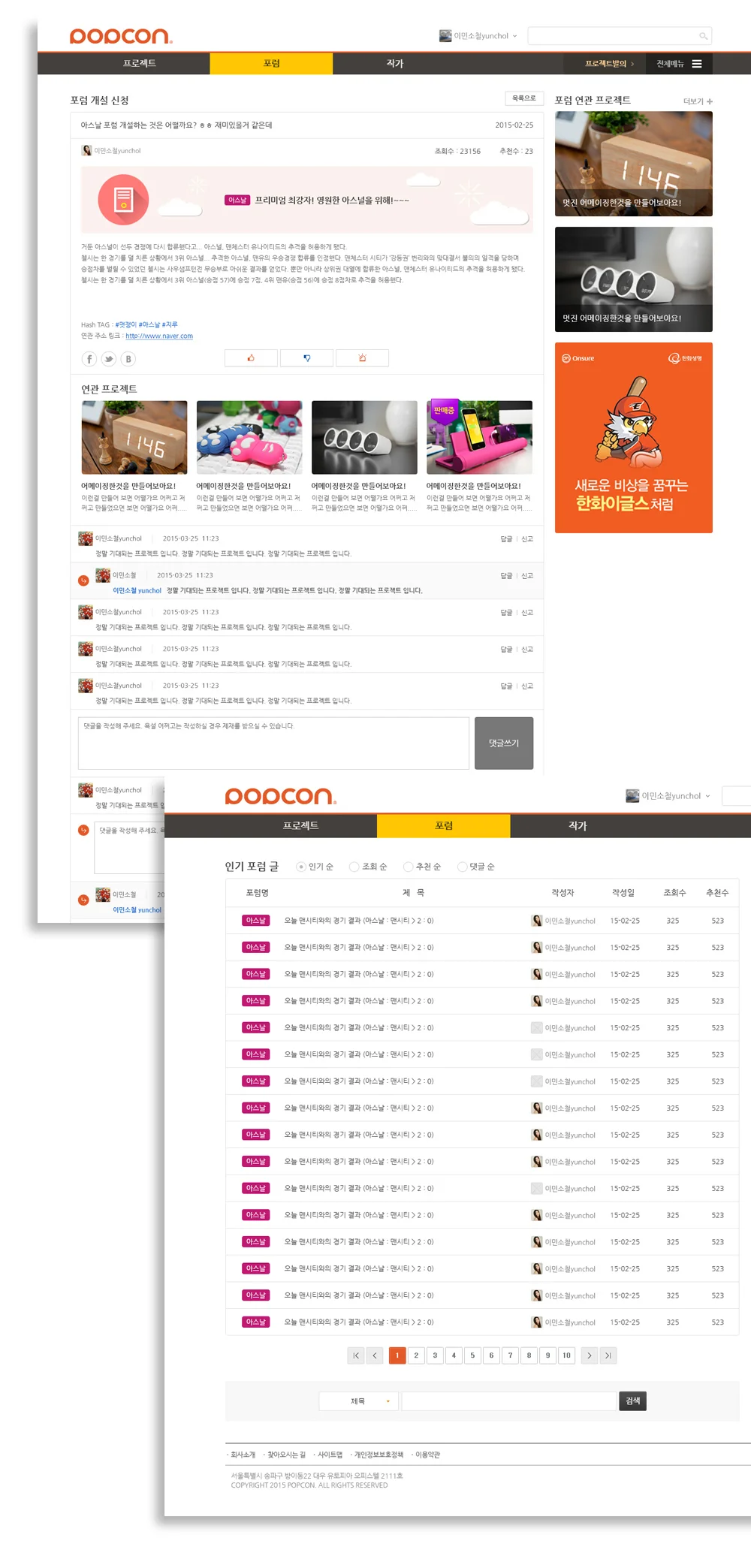Expand the 프로젝트발의 chevron menu
This screenshot has width=751, height=1568.
tap(632, 64)
